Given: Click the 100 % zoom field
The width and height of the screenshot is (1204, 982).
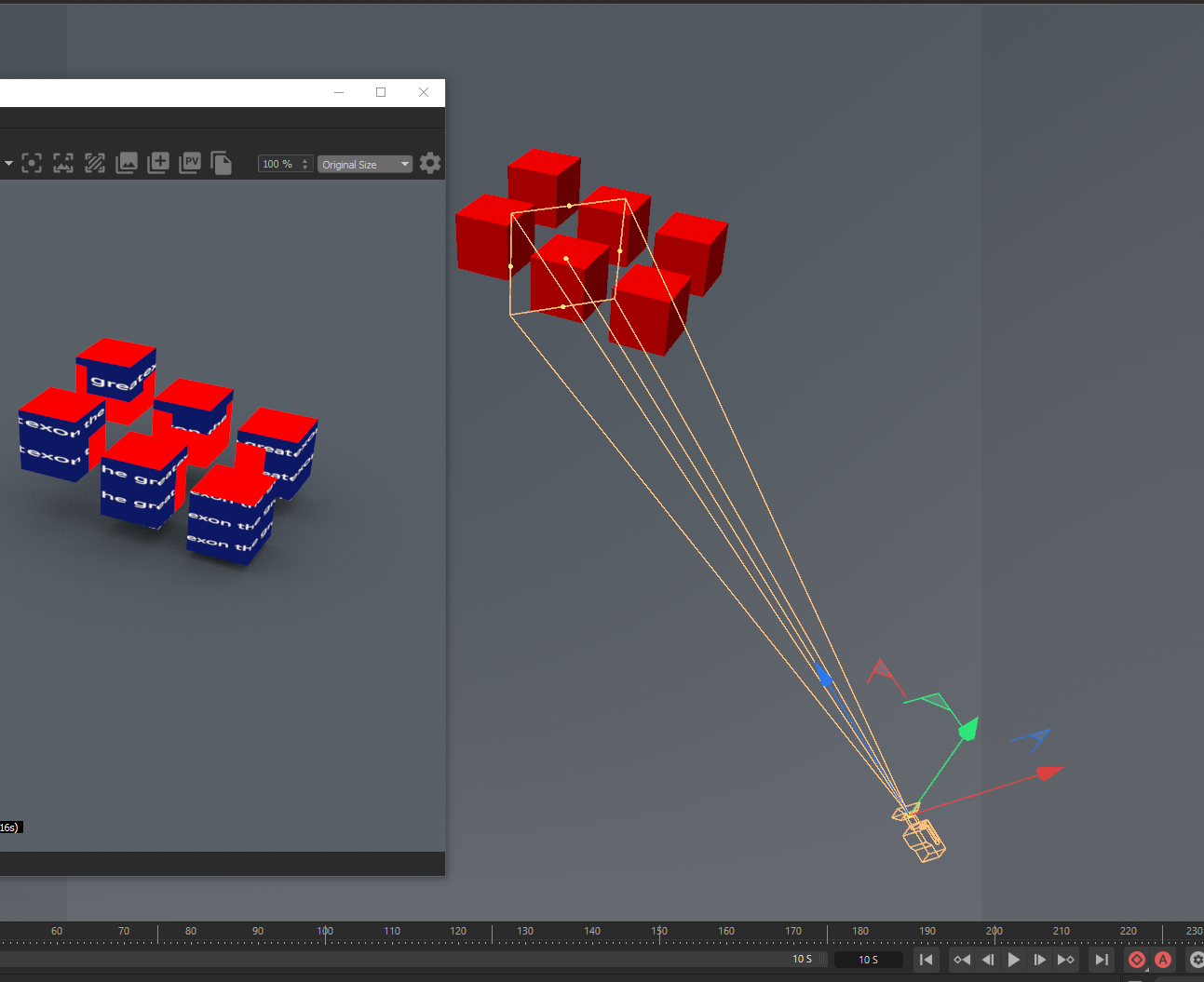Looking at the screenshot, I should tap(278, 164).
